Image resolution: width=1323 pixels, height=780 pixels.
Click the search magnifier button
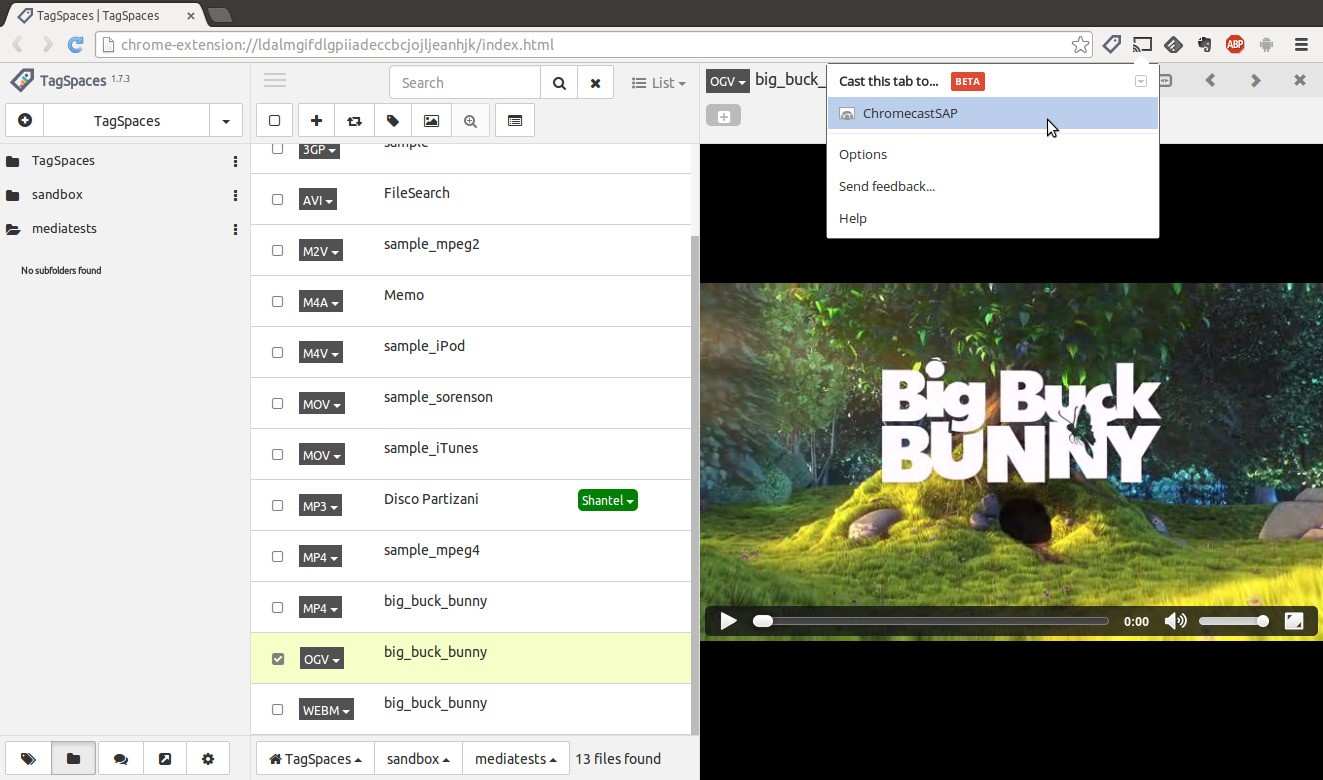pos(559,83)
